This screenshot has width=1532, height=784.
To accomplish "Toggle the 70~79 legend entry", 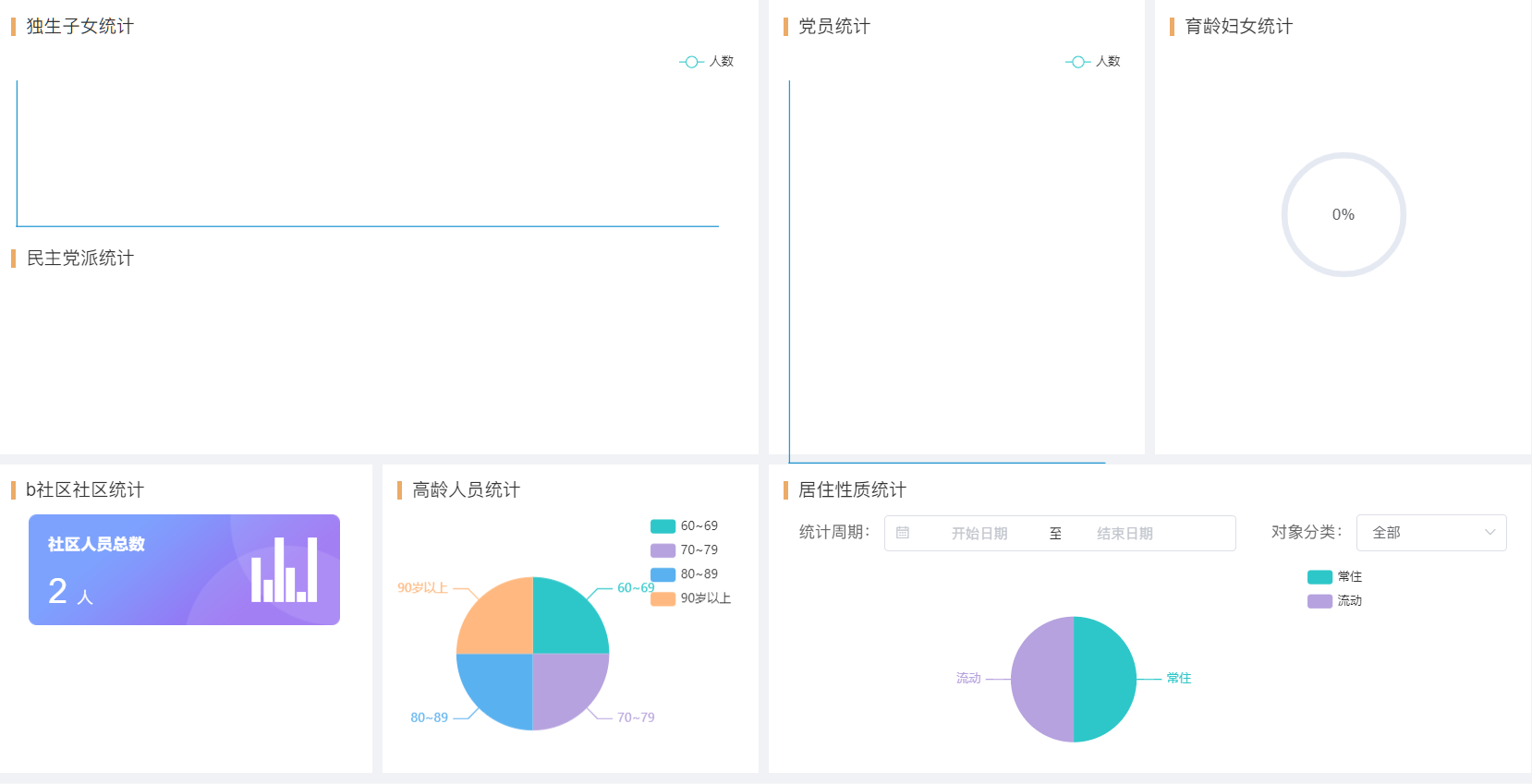I will click(684, 550).
